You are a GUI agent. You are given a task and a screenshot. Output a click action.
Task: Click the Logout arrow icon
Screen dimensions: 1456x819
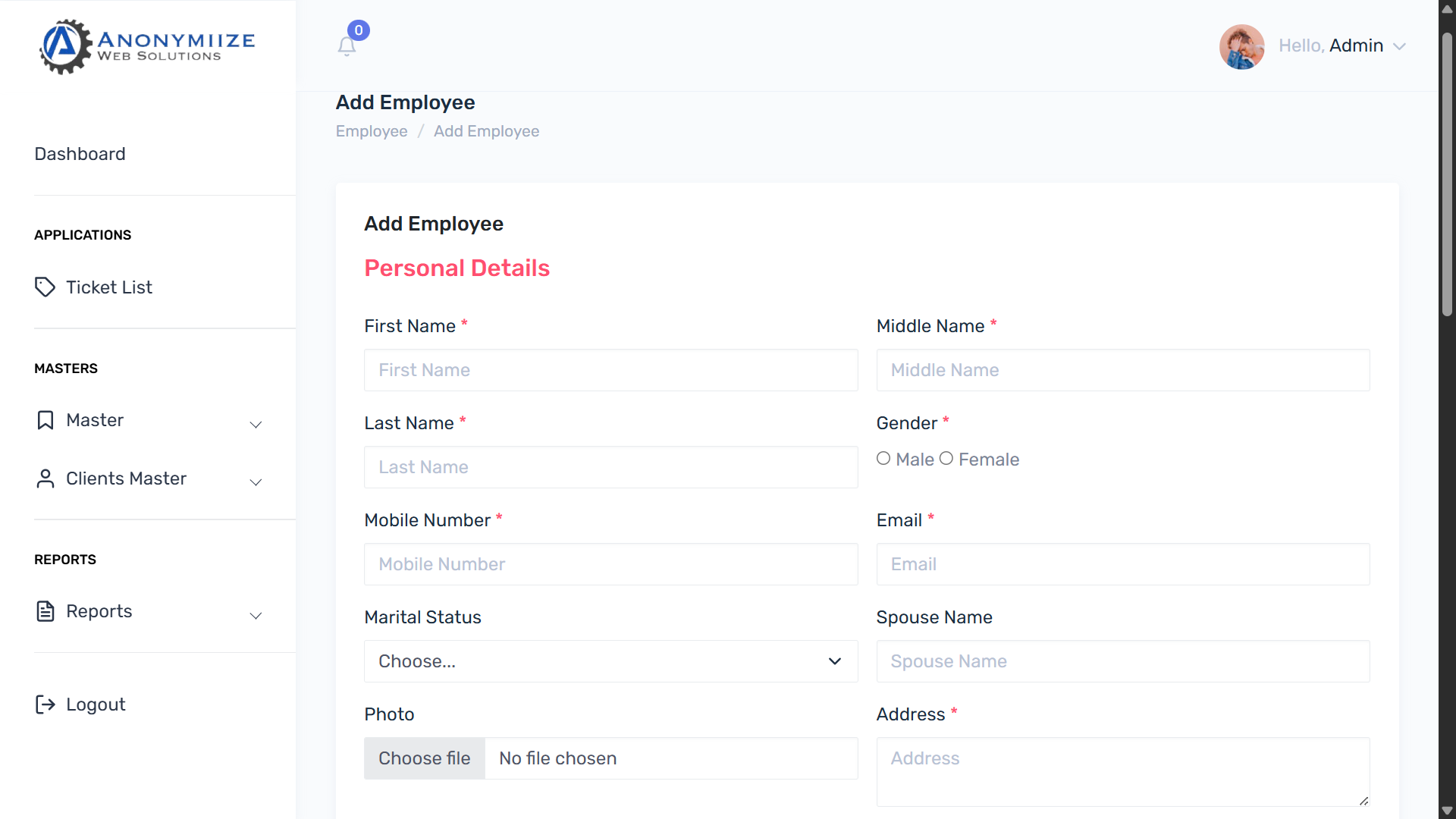45,704
